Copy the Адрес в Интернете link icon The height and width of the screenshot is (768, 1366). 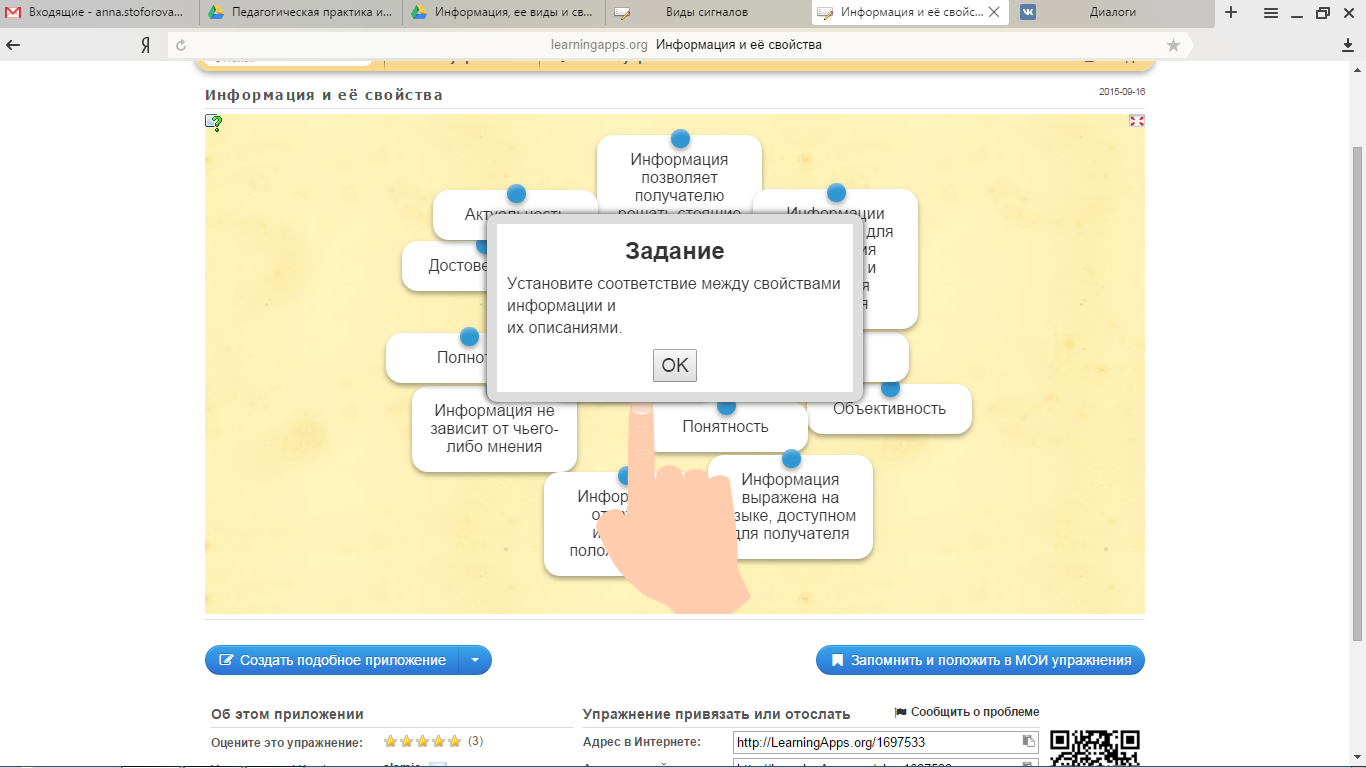[1027, 742]
